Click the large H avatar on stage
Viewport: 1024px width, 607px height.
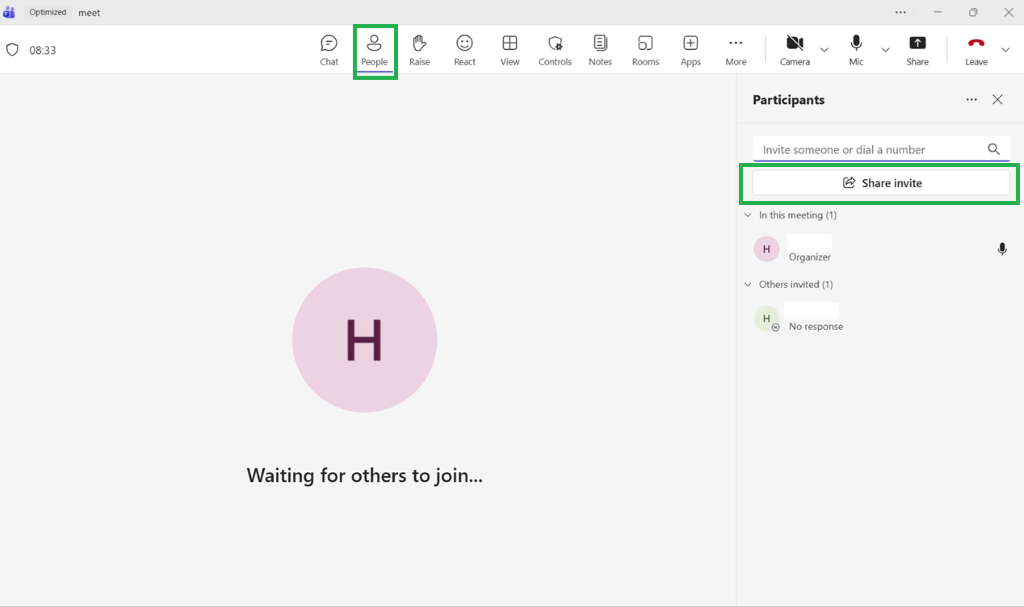[364, 340]
